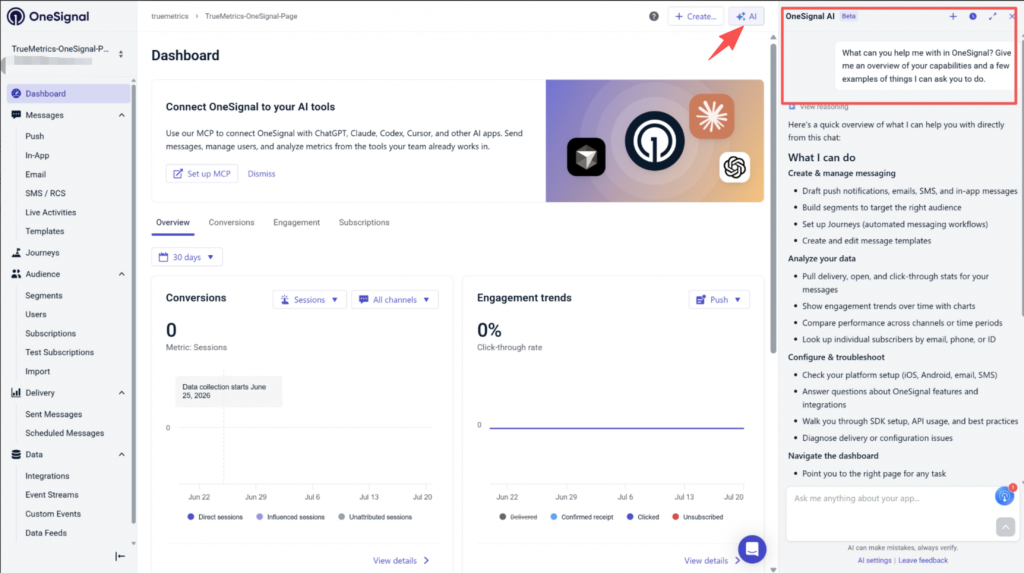This screenshot has width=1024, height=573.
Task: Toggle Unattributed sessions legend item
Action: [x=374, y=517]
